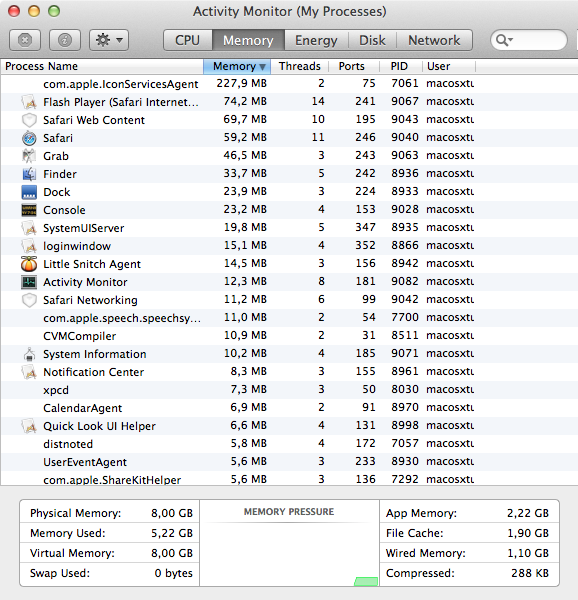
Task: Switch to the Energy tab
Action: [x=316, y=40]
